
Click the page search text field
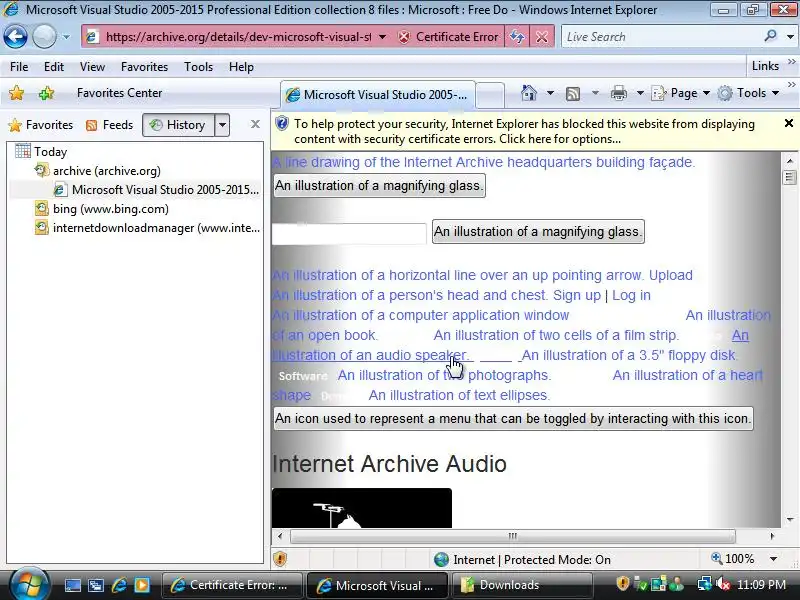tap(349, 233)
